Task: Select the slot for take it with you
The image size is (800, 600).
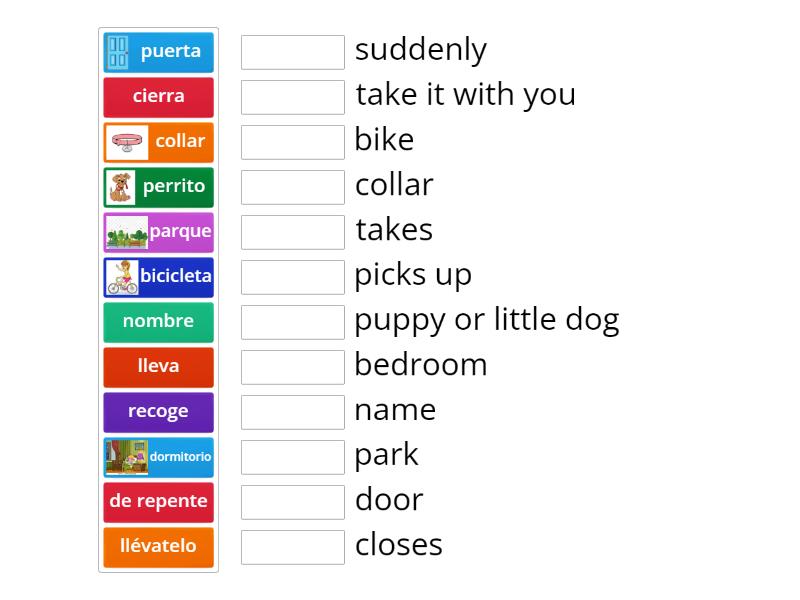Action: pyautogui.click(x=292, y=97)
